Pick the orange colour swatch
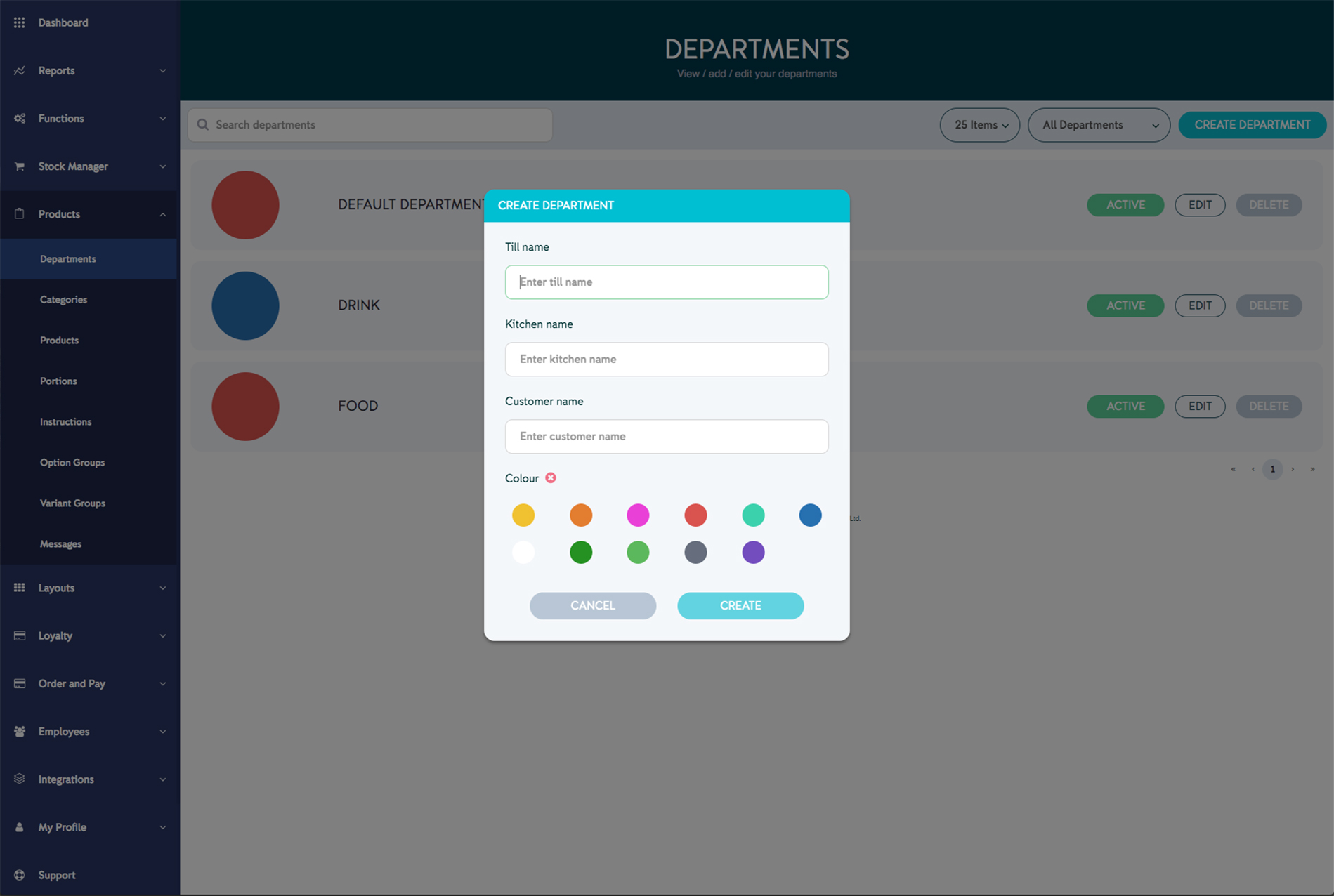The image size is (1334, 896). [x=581, y=515]
